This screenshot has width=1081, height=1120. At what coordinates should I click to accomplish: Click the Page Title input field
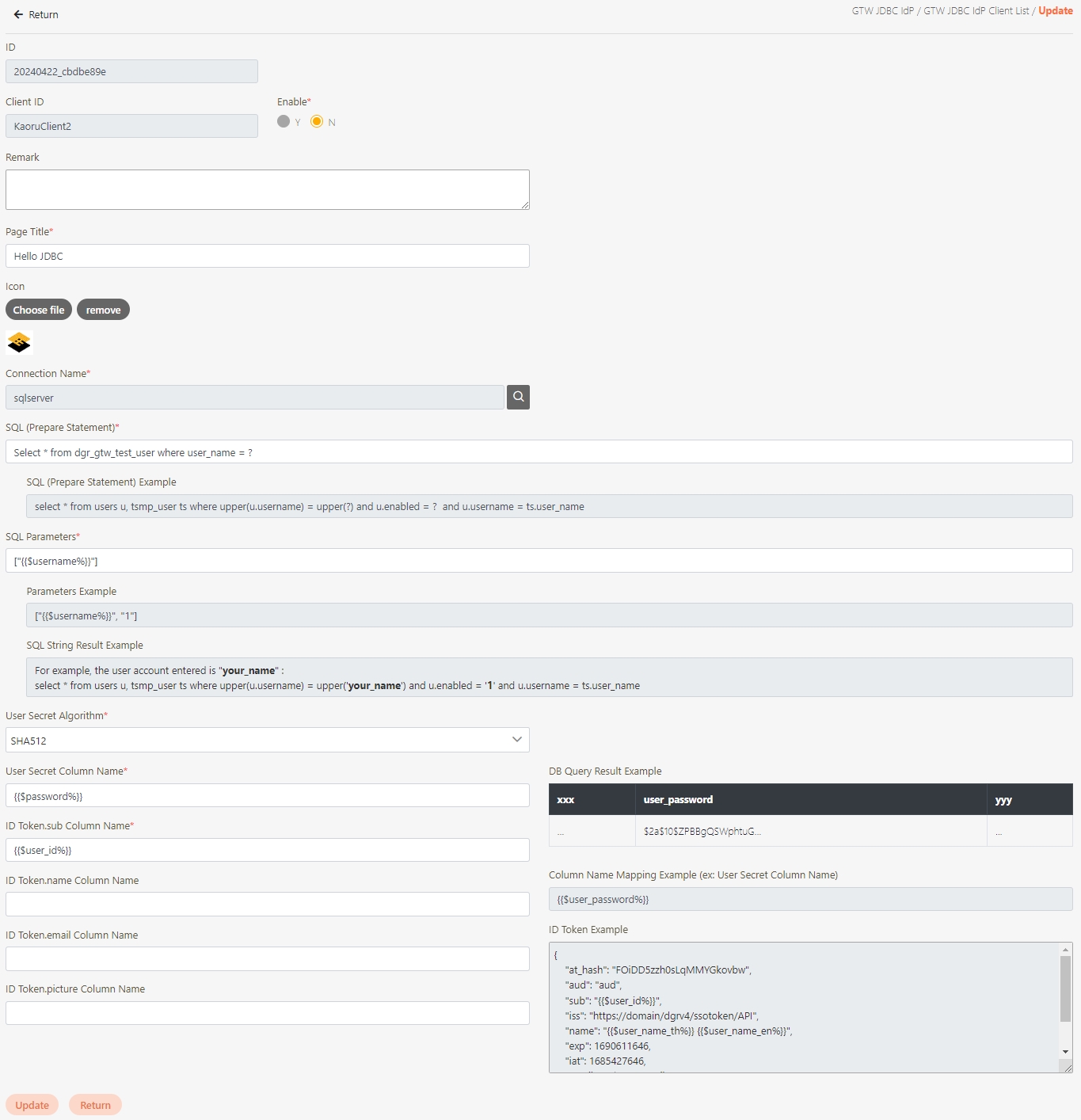pos(267,256)
